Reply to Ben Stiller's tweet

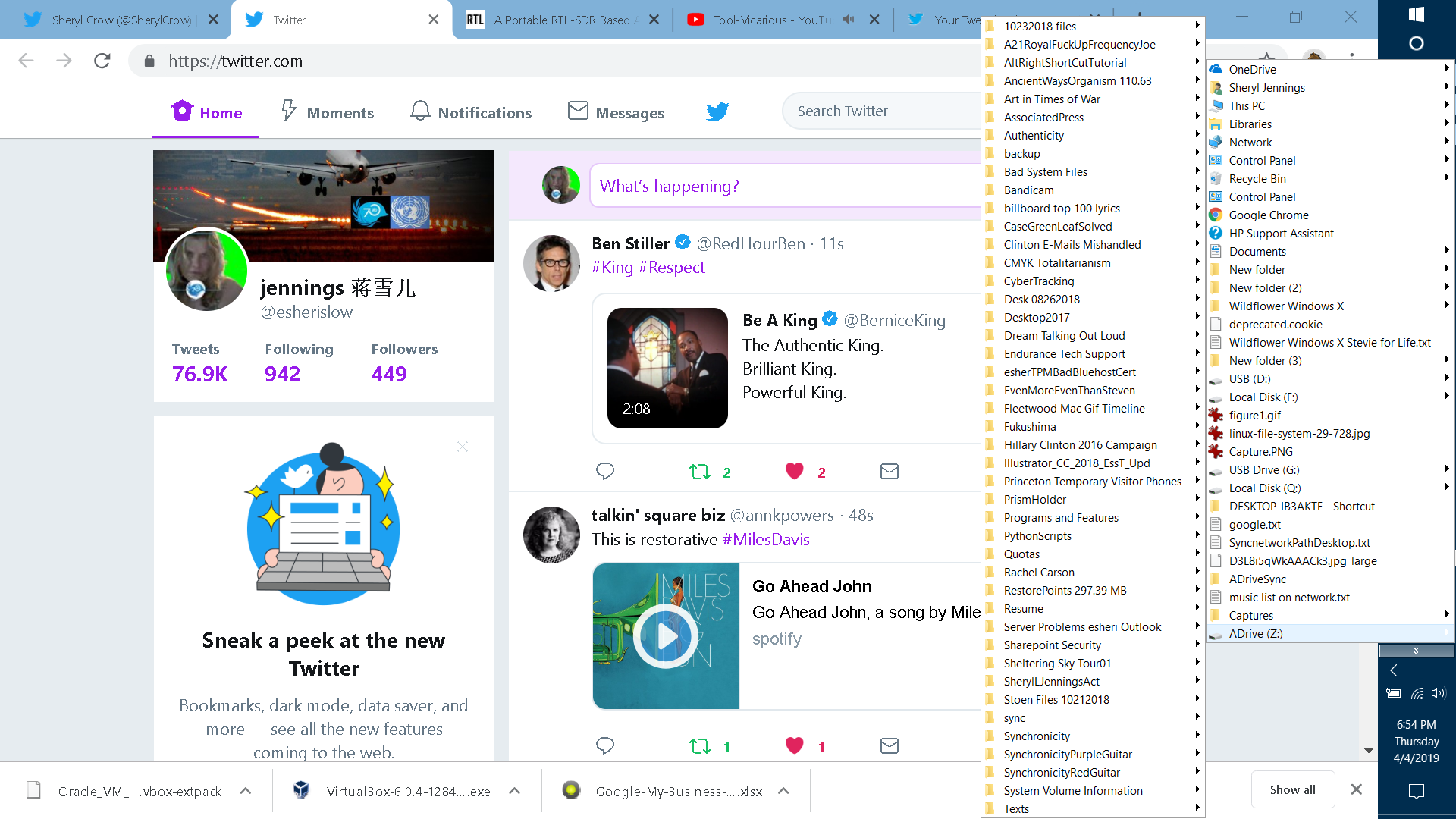(605, 471)
